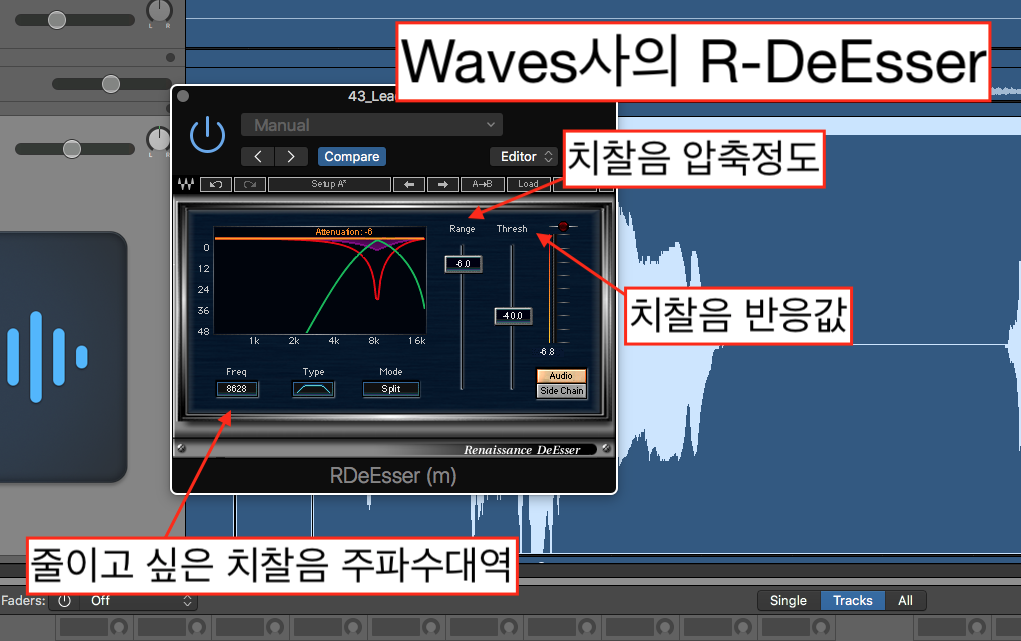Click the Waves toolbar redo icon
This screenshot has height=641, width=1021.
(249, 184)
